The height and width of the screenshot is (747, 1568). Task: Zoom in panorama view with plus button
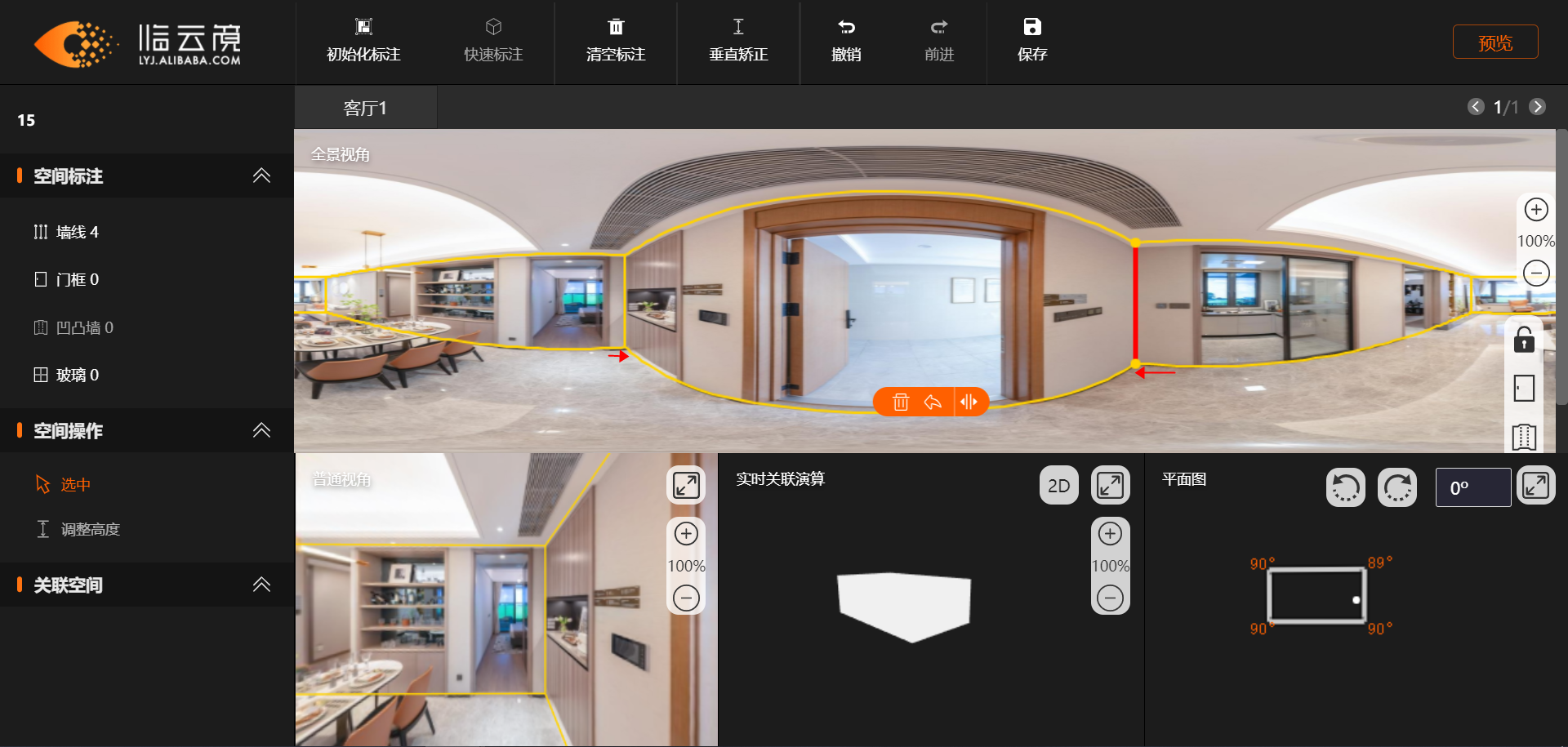pos(1536,210)
